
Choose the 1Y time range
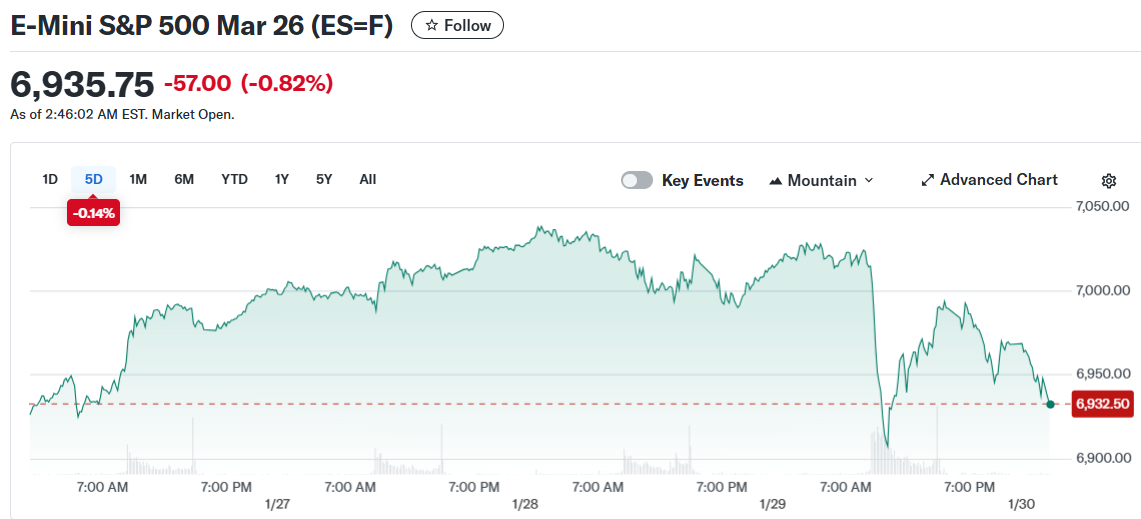click(282, 180)
